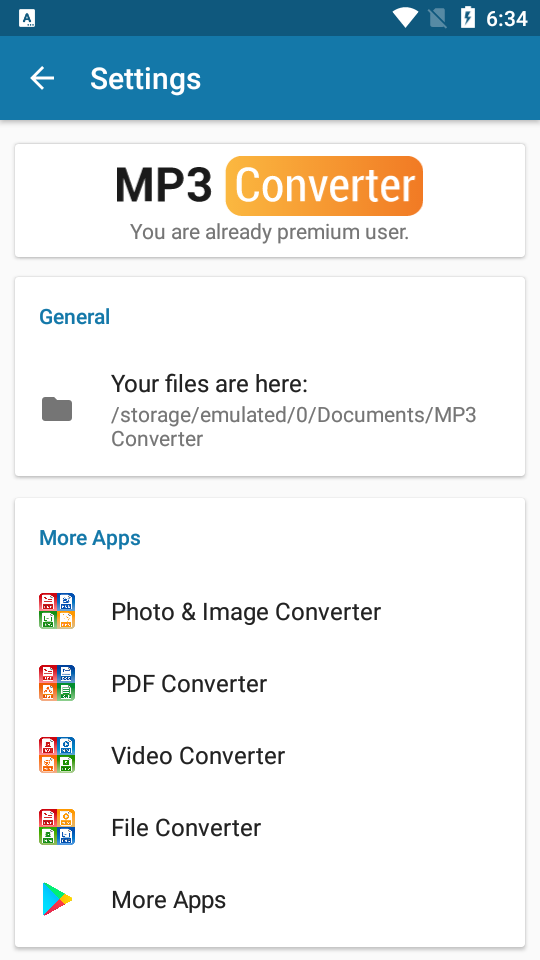540x960 pixels.
Task: Open File Converter list entry
Action: coord(270,828)
